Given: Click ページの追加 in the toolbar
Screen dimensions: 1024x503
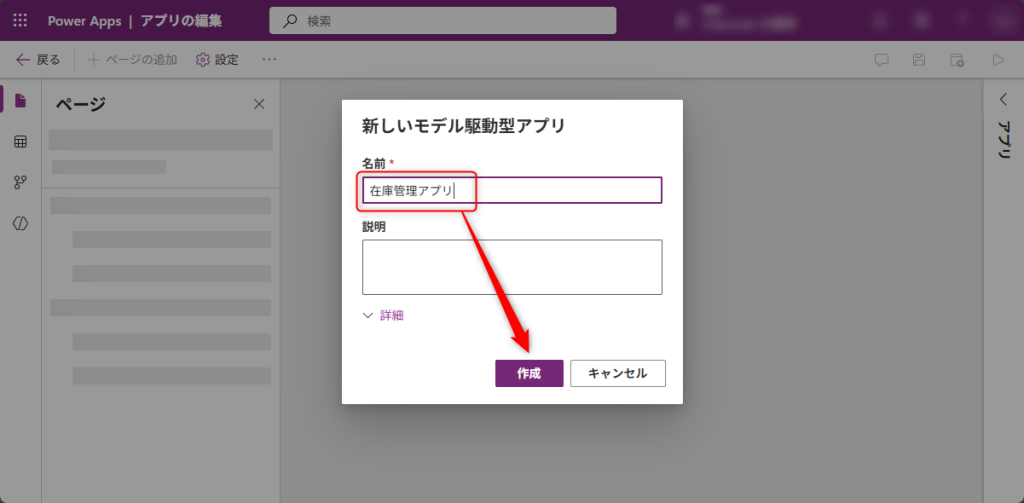Looking at the screenshot, I should pos(132,60).
